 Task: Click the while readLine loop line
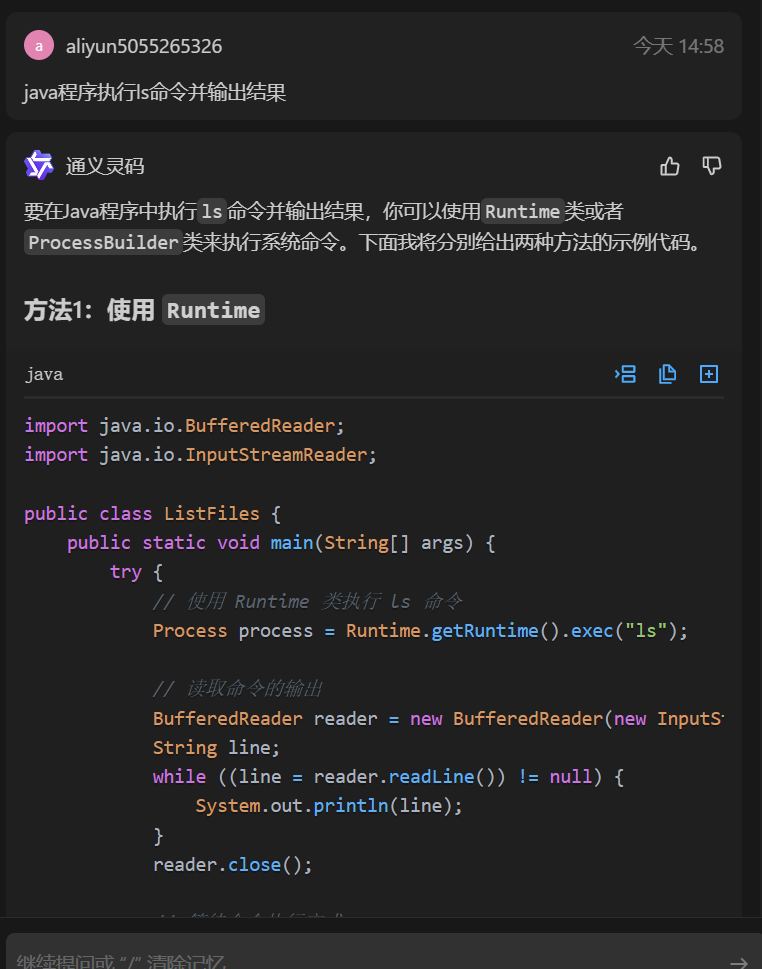pyautogui.click(x=388, y=777)
